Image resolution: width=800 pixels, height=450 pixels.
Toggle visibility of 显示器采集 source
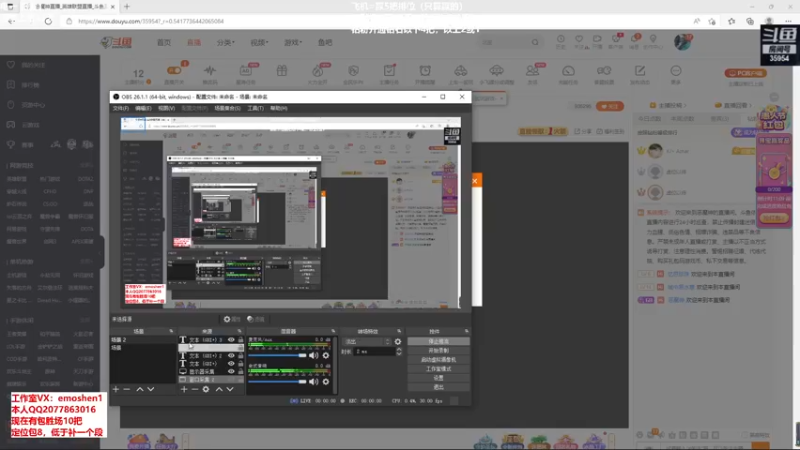(x=231, y=371)
